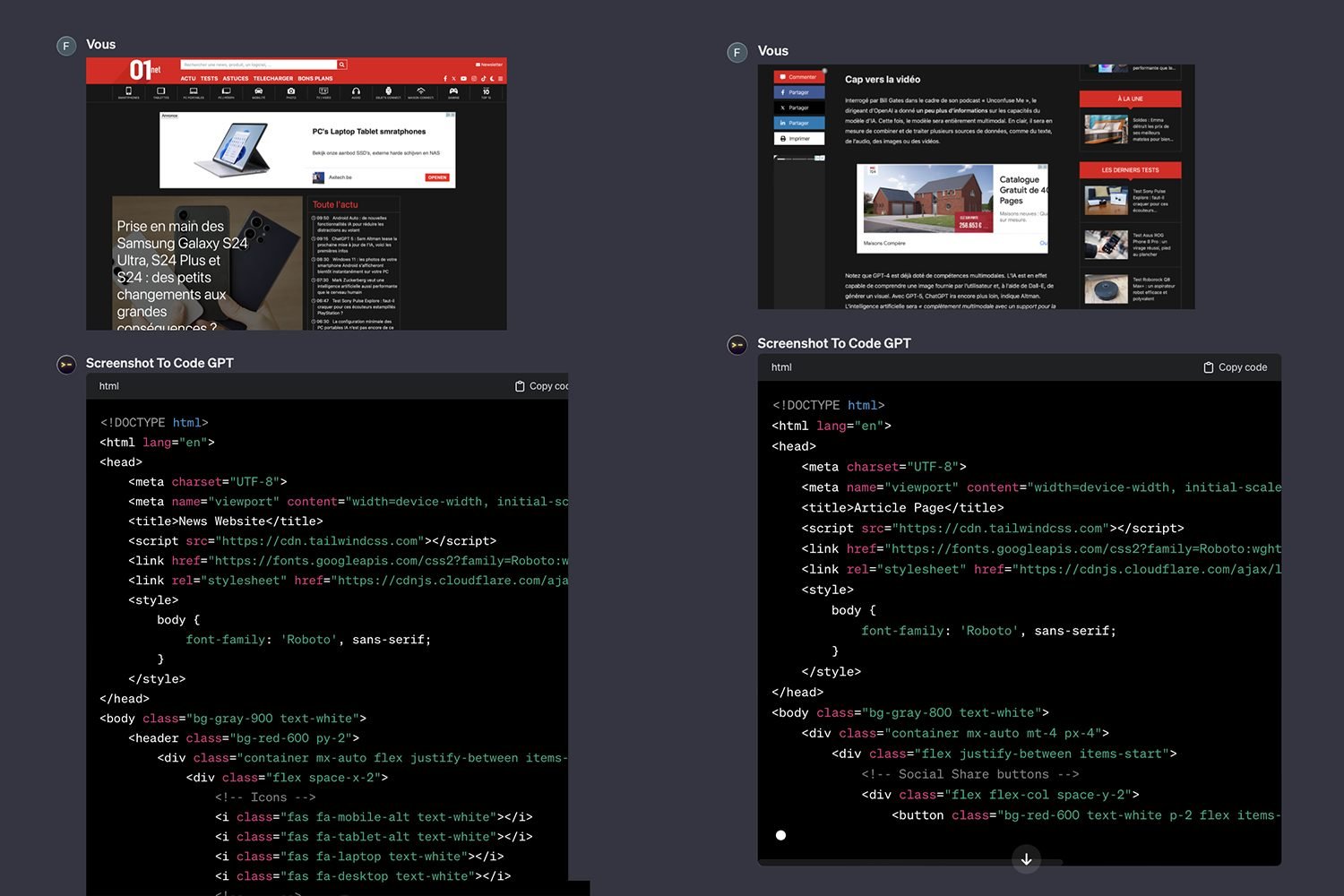The height and width of the screenshot is (896, 1344).
Task: Click the Facebook icon in 01net header
Action: (x=445, y=79)
